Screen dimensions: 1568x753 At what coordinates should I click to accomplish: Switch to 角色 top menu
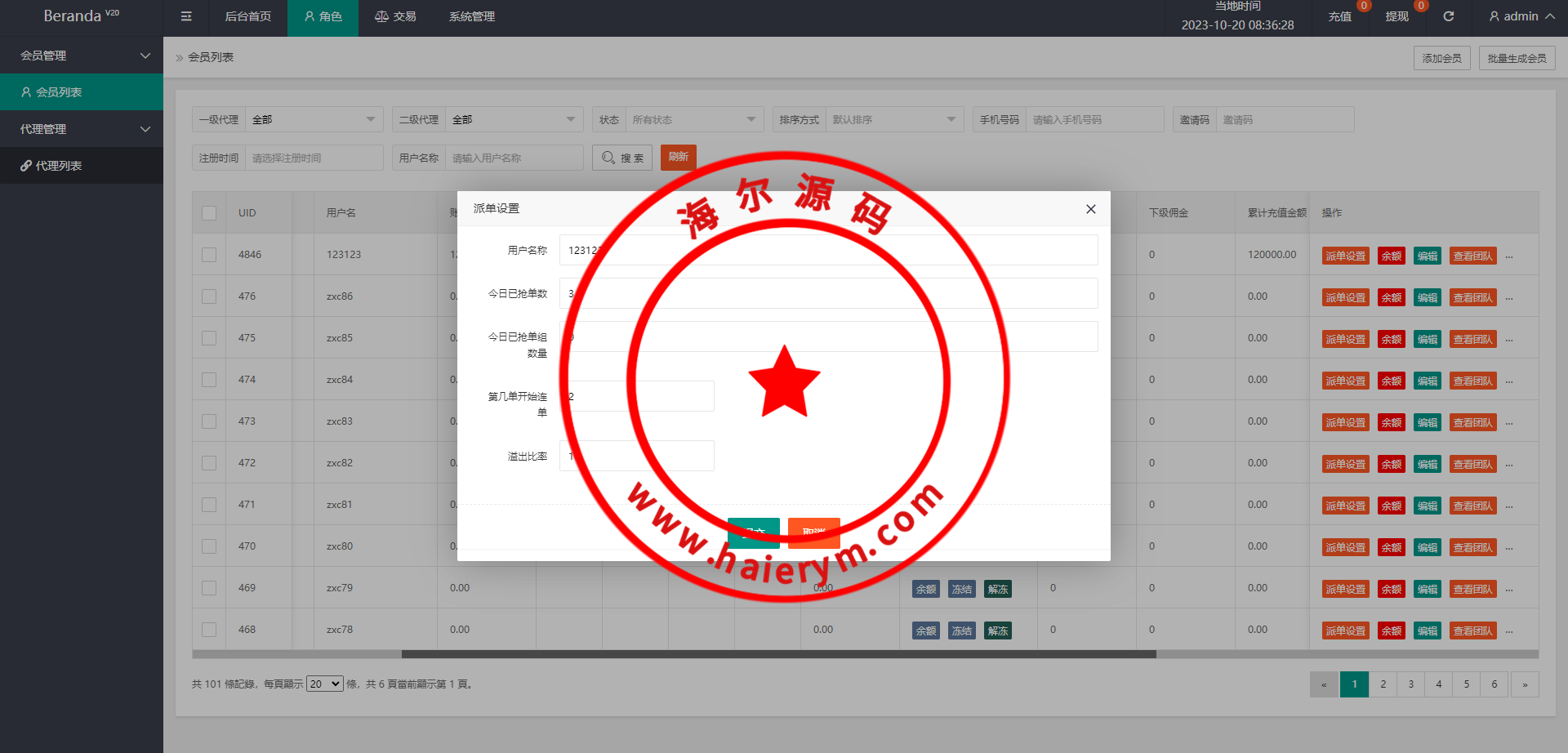[323, 17]
